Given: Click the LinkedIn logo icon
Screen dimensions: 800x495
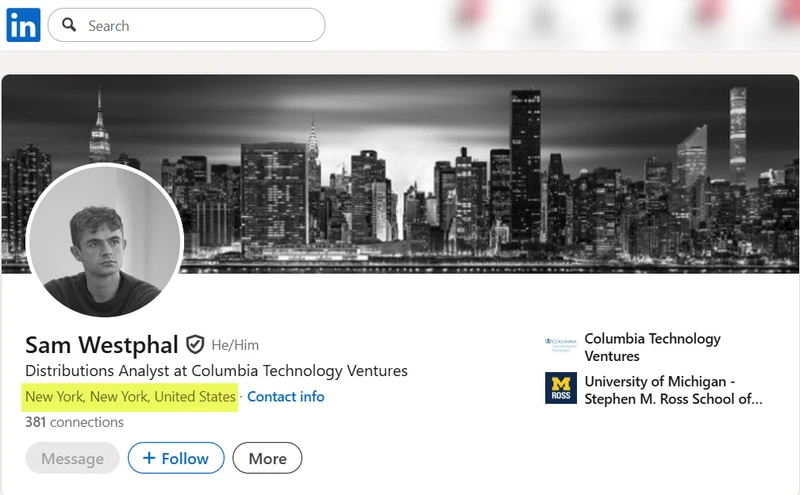Looking at the screenshot, I should click(23, 25).
